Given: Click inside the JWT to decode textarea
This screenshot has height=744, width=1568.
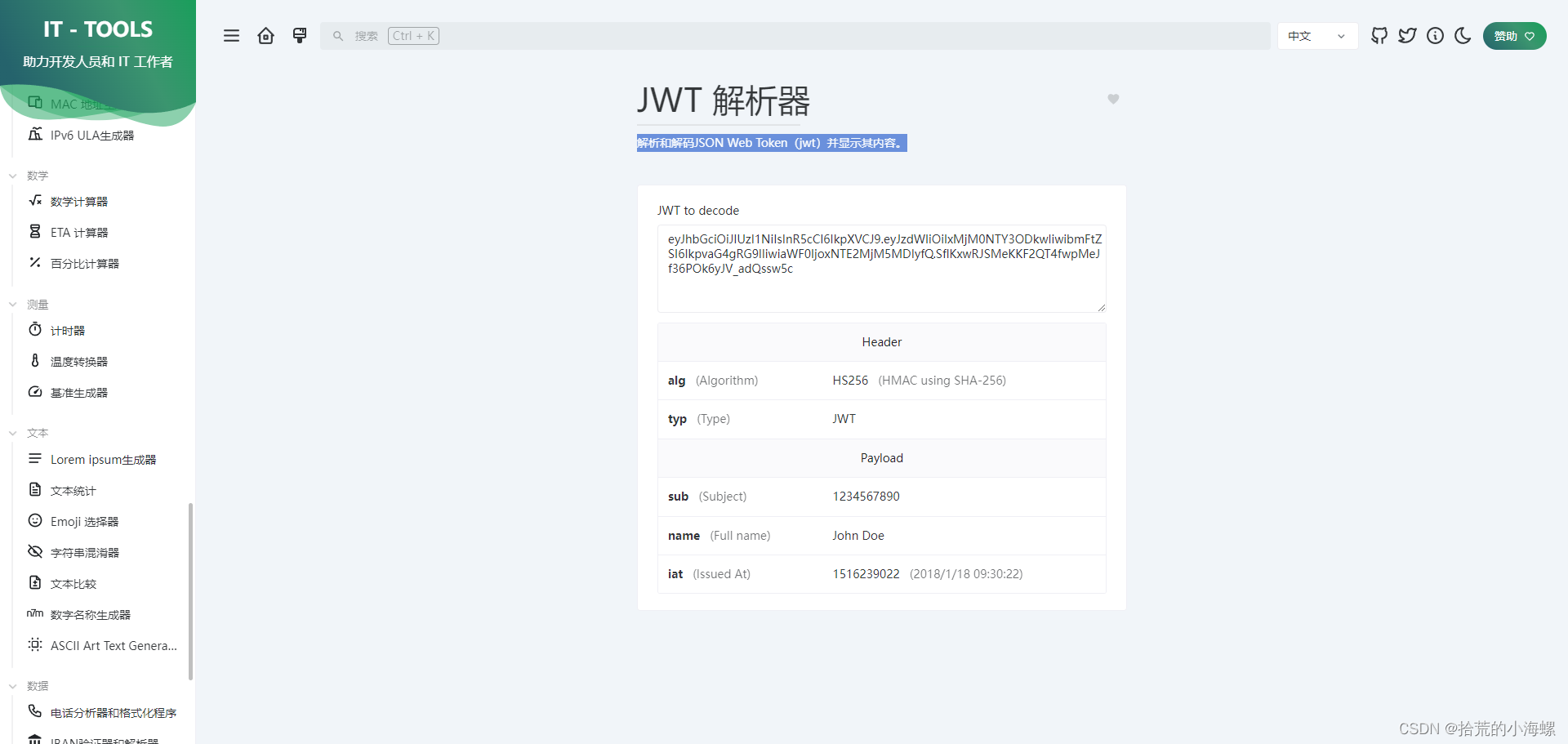Looking at the screenshot, I should pyautogui.click(x=882, y=269).
